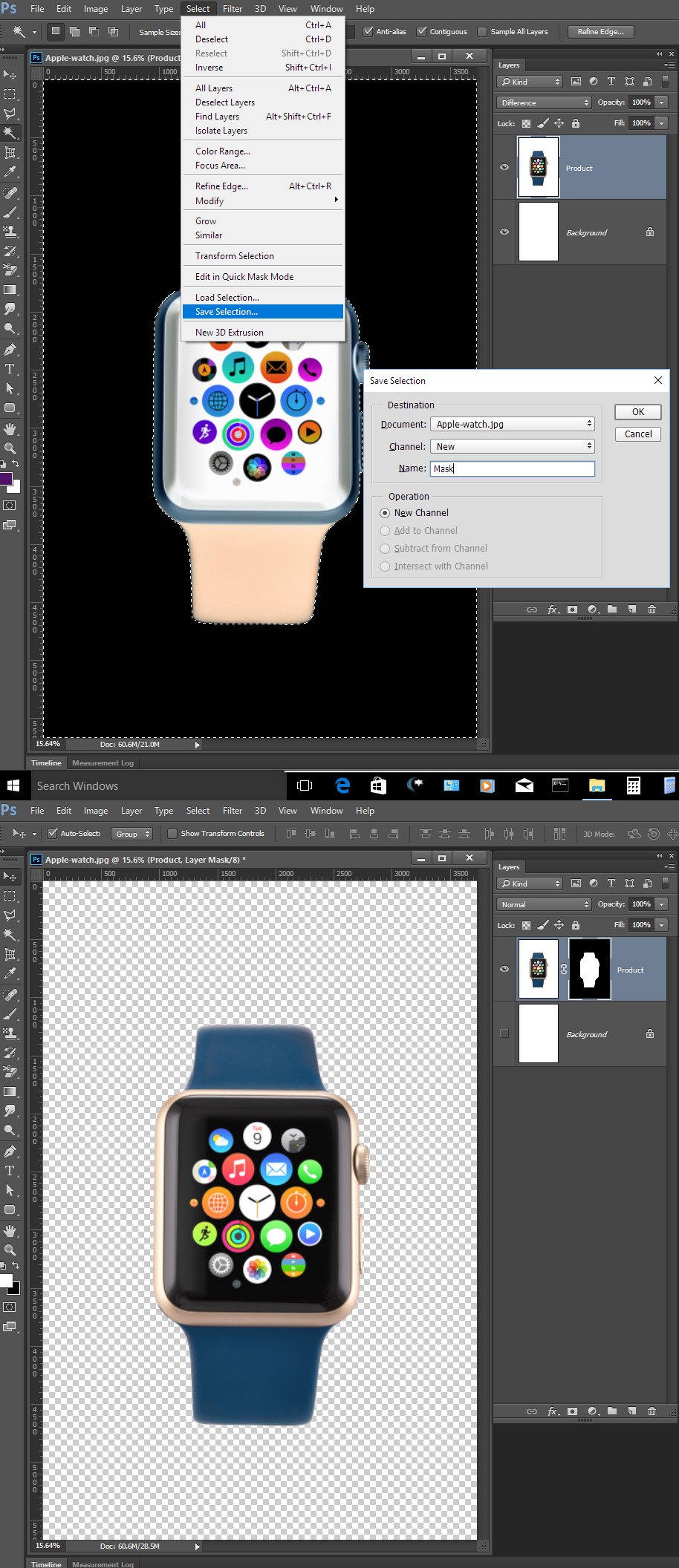Open Calculator from the taskbar
The width and height of the screenshot is (679, 1568).
tap(634, 785)
